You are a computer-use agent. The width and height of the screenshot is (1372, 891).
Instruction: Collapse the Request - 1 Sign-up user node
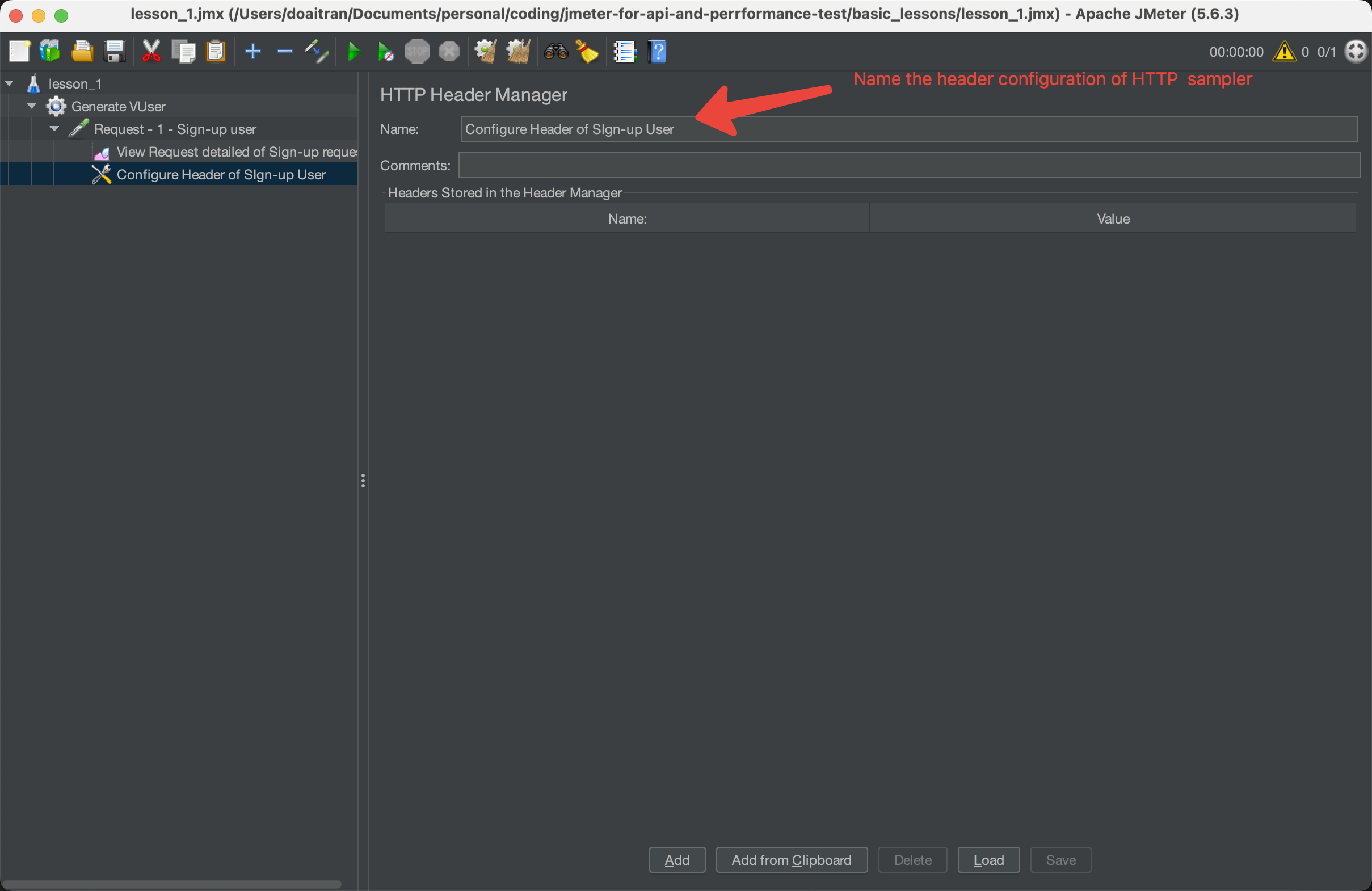[x=54, y=129]
